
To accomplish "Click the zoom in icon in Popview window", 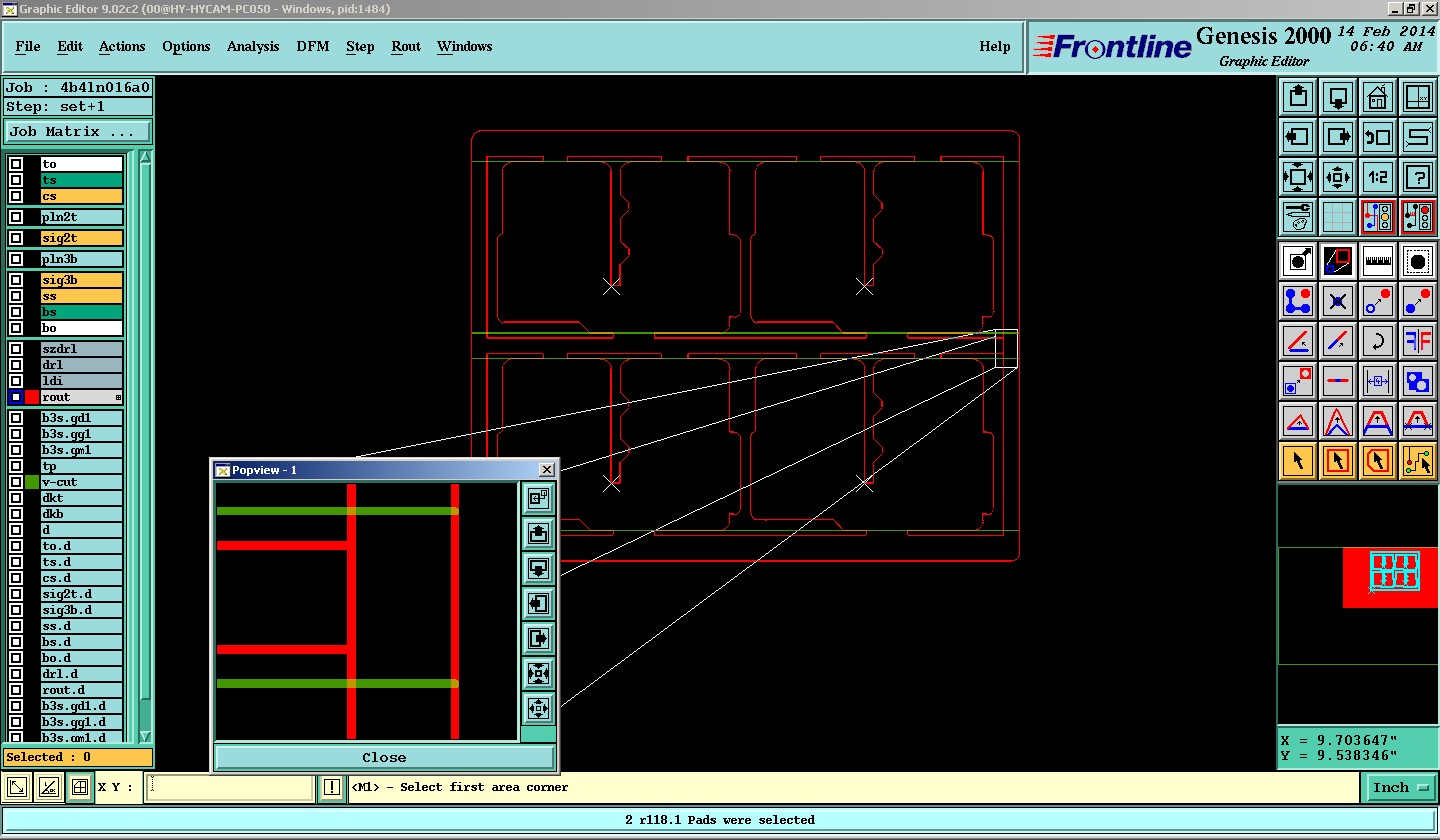I will tap(538, 673).
